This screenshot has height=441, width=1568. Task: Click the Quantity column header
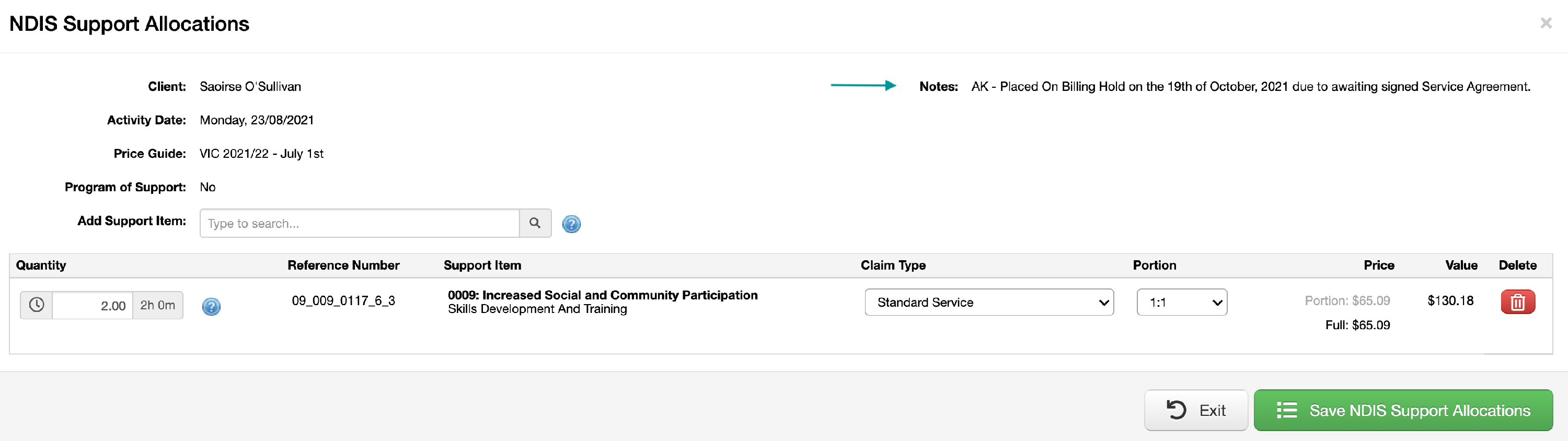(41, 265)
